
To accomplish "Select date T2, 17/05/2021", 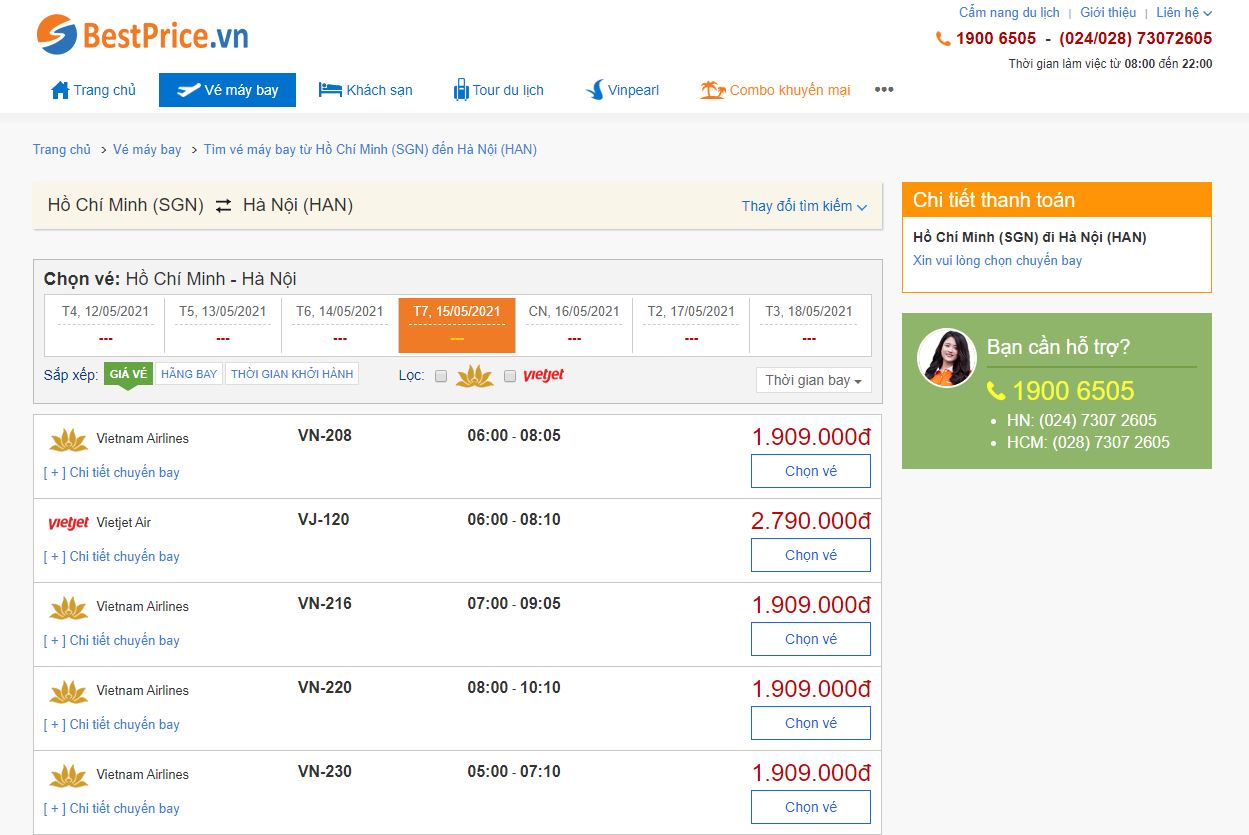I will tap(691, 325).
